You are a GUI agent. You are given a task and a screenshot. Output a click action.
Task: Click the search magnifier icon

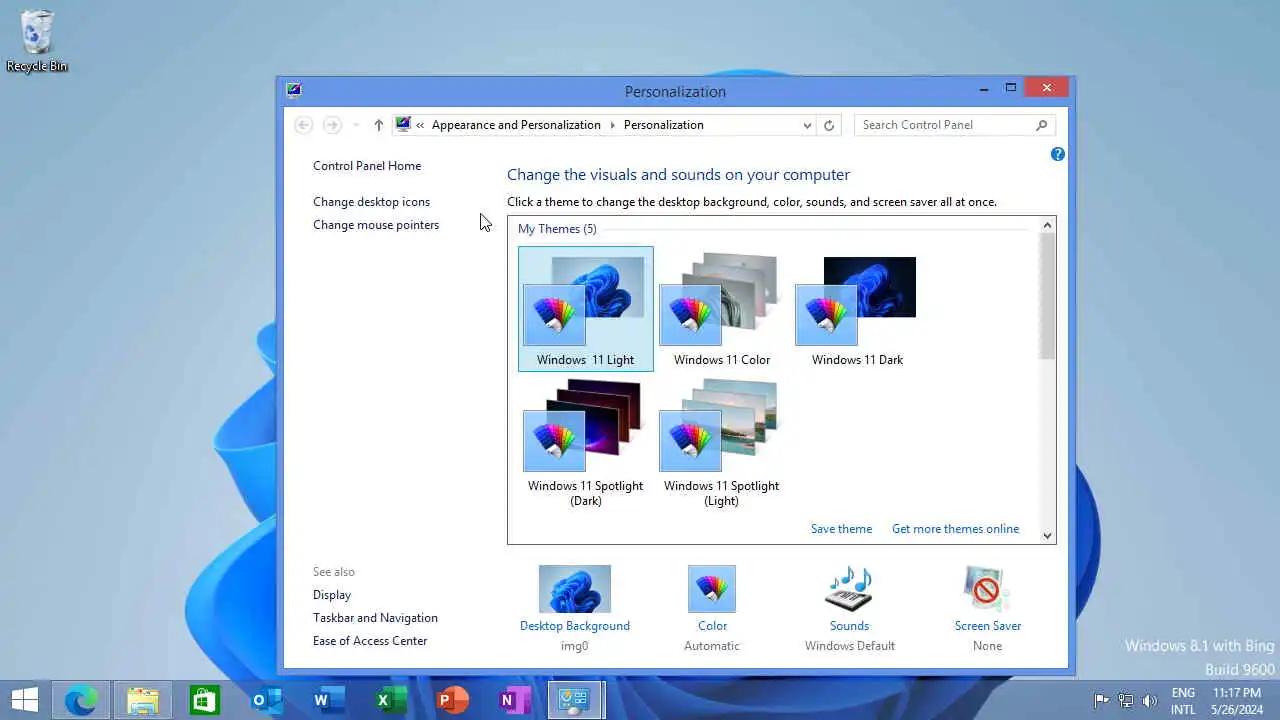tap(1042, 125)
